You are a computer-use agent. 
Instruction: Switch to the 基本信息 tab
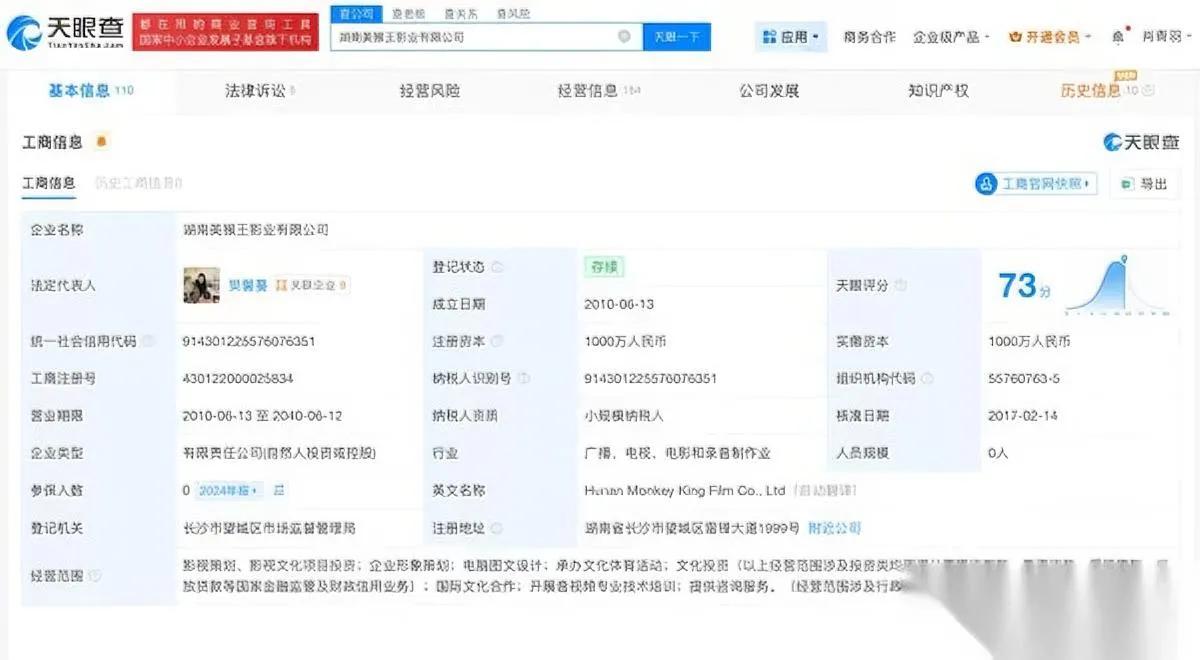[91, 91]
